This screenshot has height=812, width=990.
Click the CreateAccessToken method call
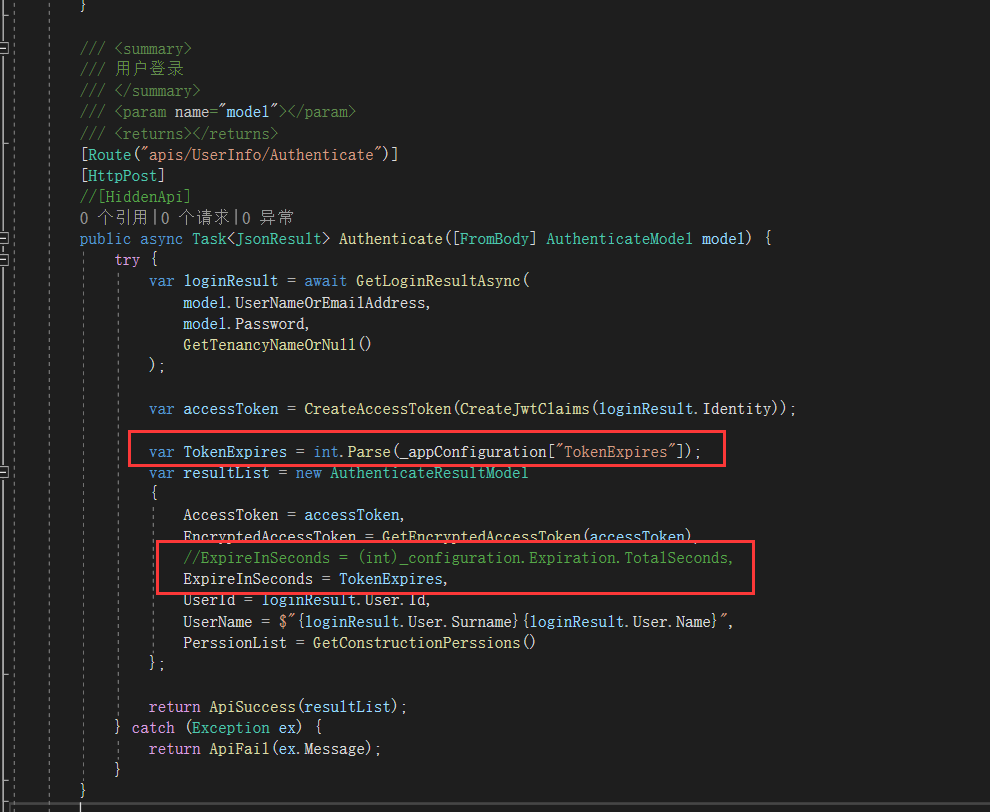pos(378,409)
